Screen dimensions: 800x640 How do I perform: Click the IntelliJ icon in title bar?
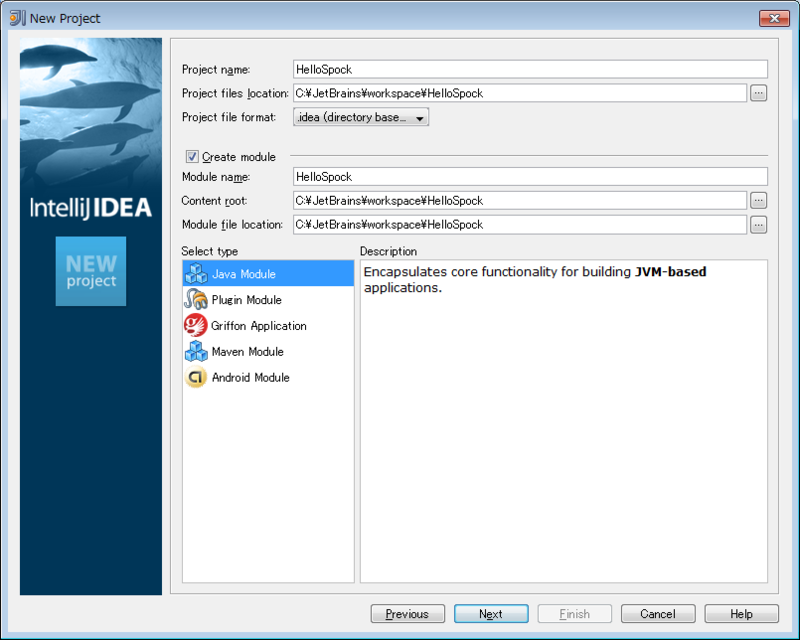point(17,18)
